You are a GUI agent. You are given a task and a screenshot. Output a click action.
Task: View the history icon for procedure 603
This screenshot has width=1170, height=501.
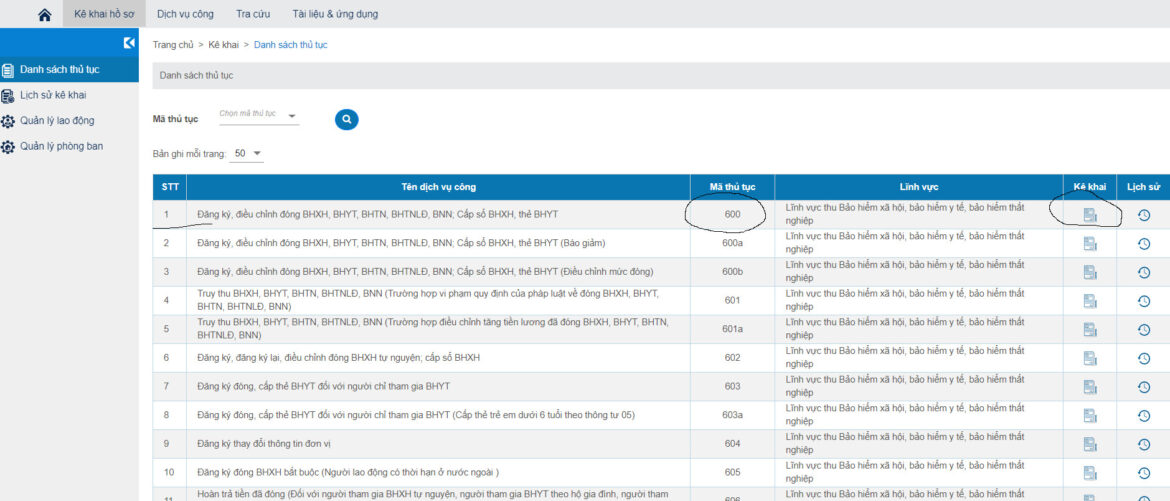pos(1144,386)
